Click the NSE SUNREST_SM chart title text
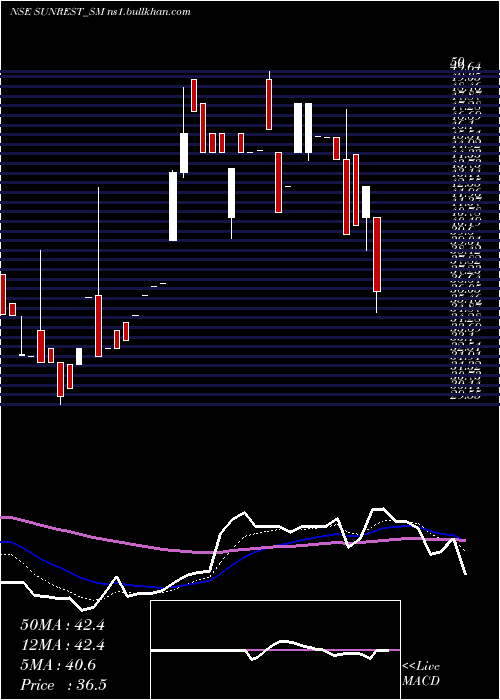Image resolution: width=500 pixels, height=700 pixels. [100, 12]
